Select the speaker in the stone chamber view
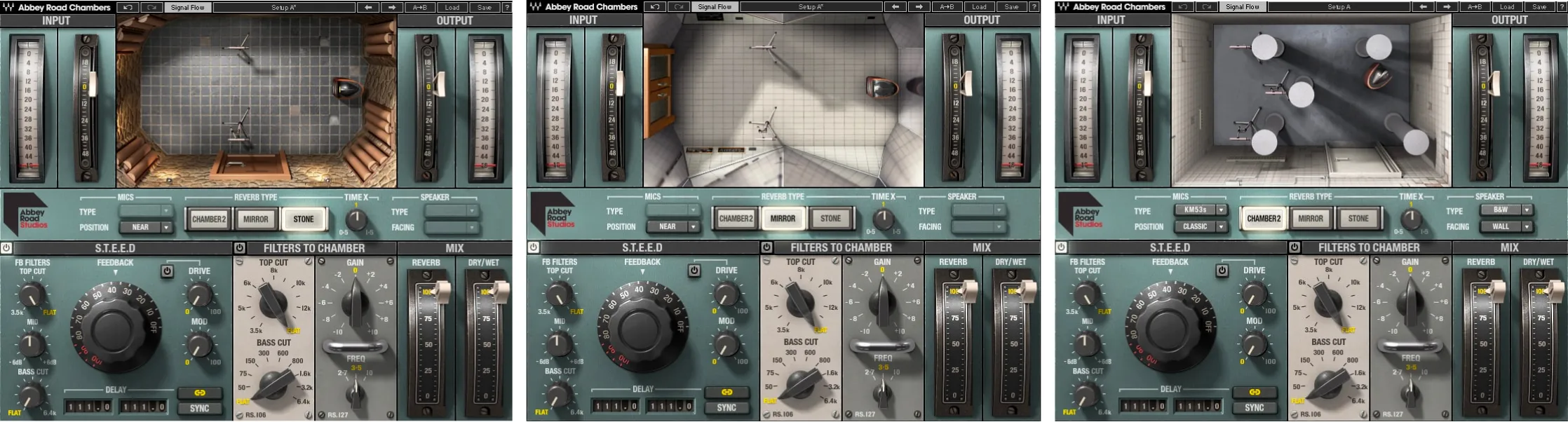Image resolution: width=1568 pixels, height=422 pixels. [348, 88]
